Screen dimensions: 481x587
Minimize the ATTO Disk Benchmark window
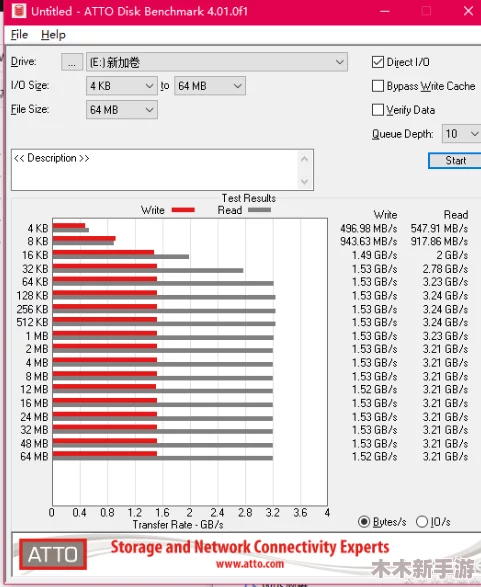pyautogui.click(x=385, y=11)
